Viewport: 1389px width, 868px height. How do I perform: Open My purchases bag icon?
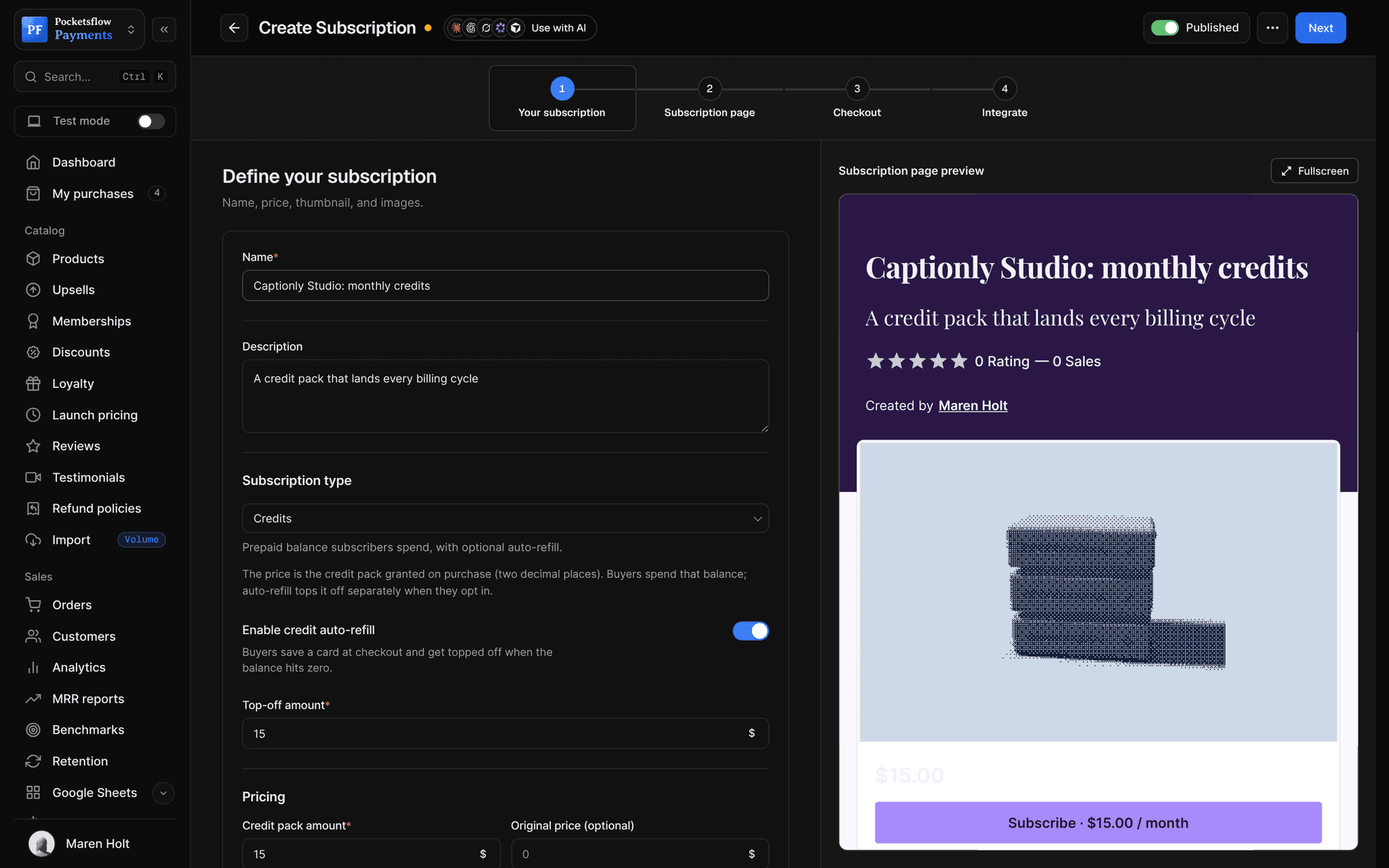33,193
